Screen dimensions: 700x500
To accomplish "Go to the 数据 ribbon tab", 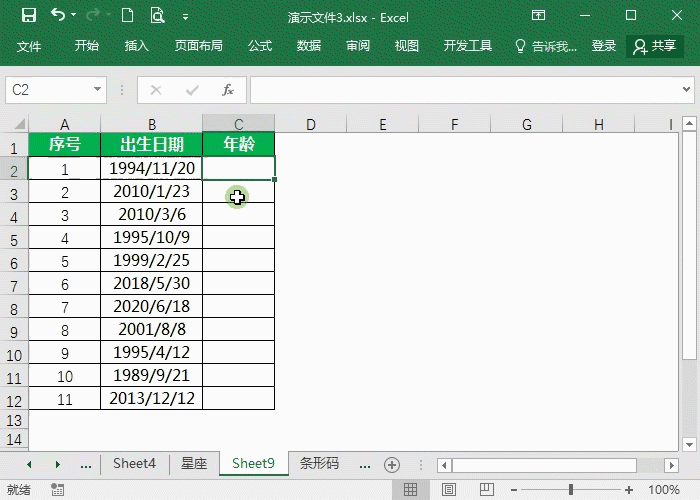I will click(308, 46).
